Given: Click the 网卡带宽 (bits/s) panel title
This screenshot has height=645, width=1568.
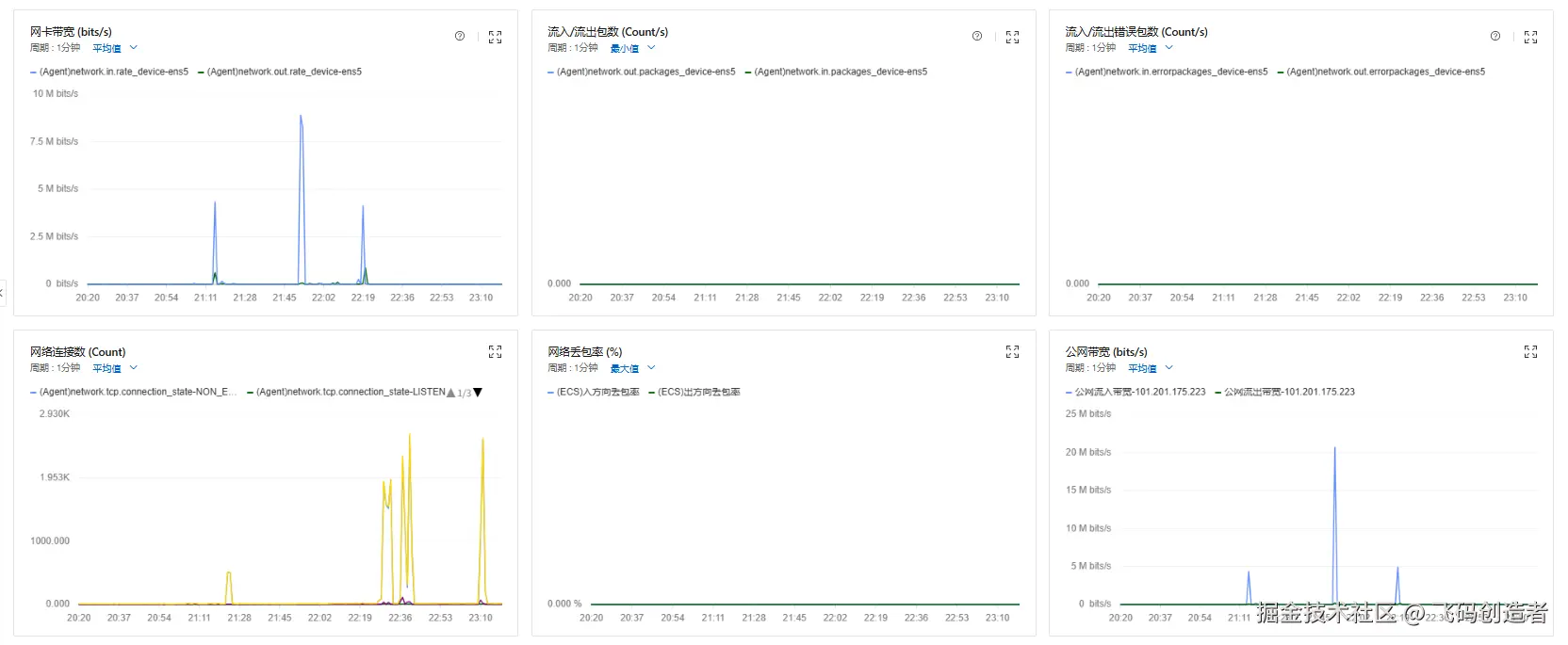Looking at the screenshot, I should 71,32.
